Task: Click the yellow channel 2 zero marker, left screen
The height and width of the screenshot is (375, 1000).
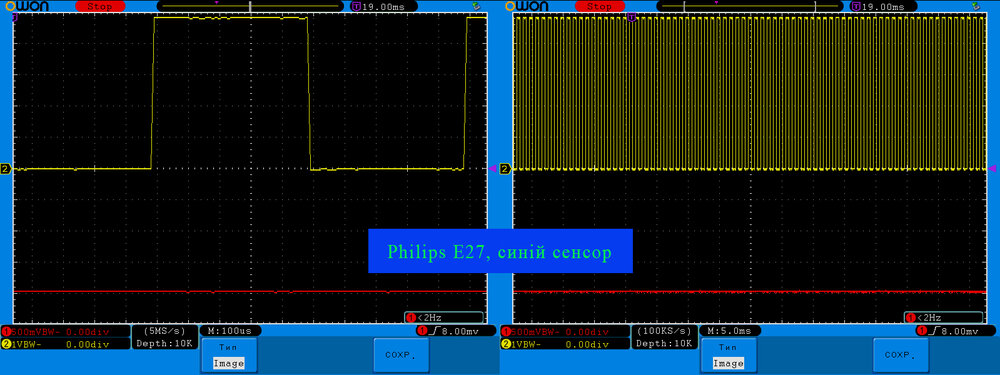Action: click(6, 169)
